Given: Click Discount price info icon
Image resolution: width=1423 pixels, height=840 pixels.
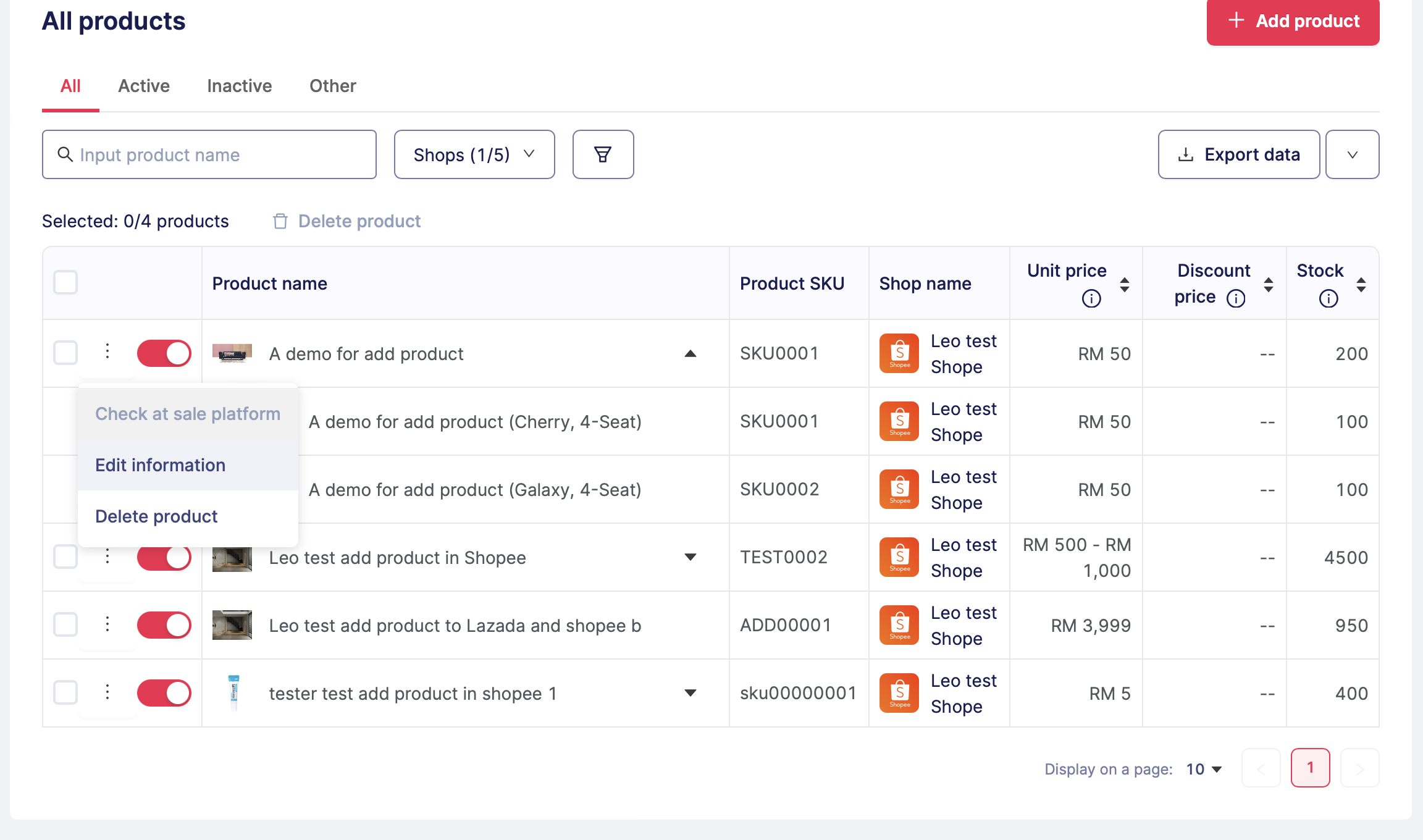Looking at the screenshot, I should click(x=1236, y=298).
